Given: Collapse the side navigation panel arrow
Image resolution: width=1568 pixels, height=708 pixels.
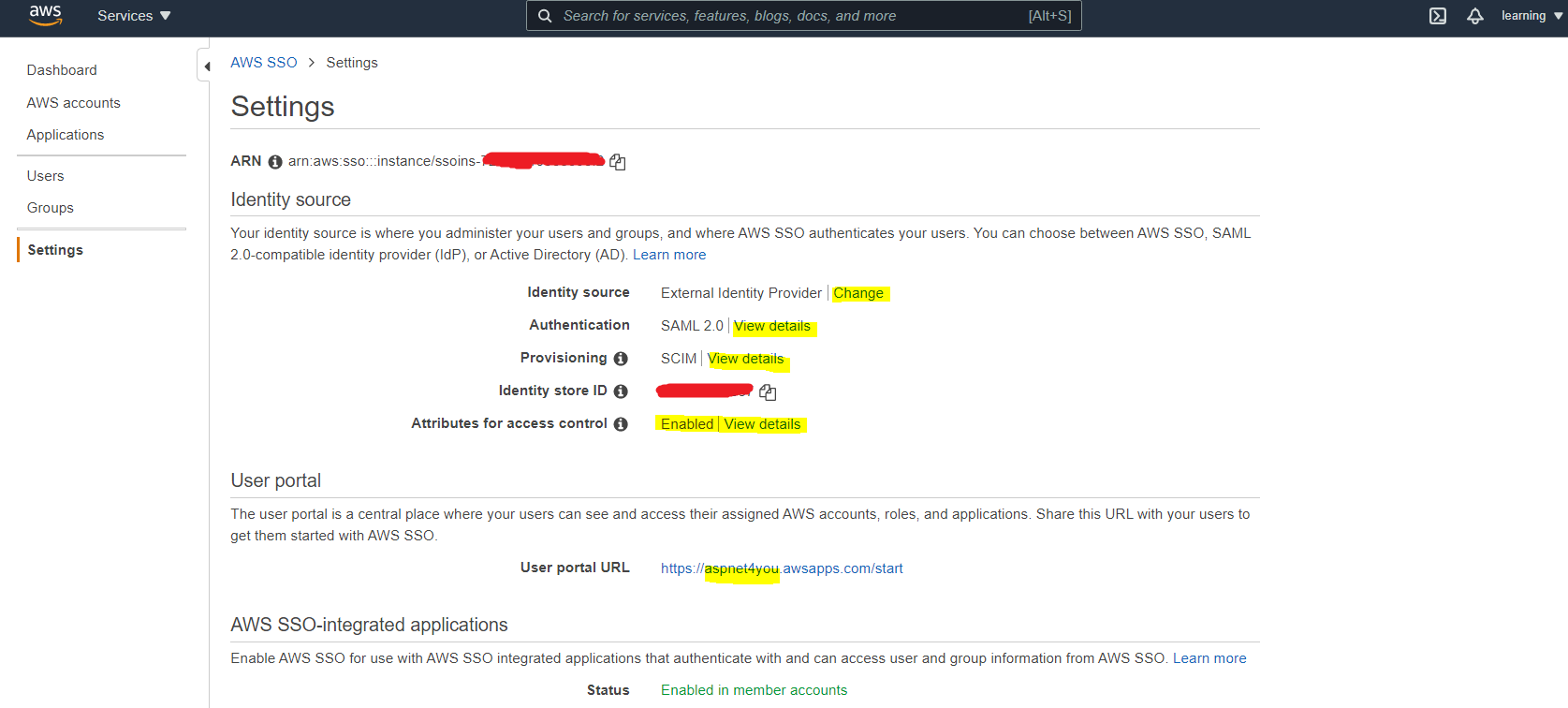Looking at the screenshot, I should 206,66.
